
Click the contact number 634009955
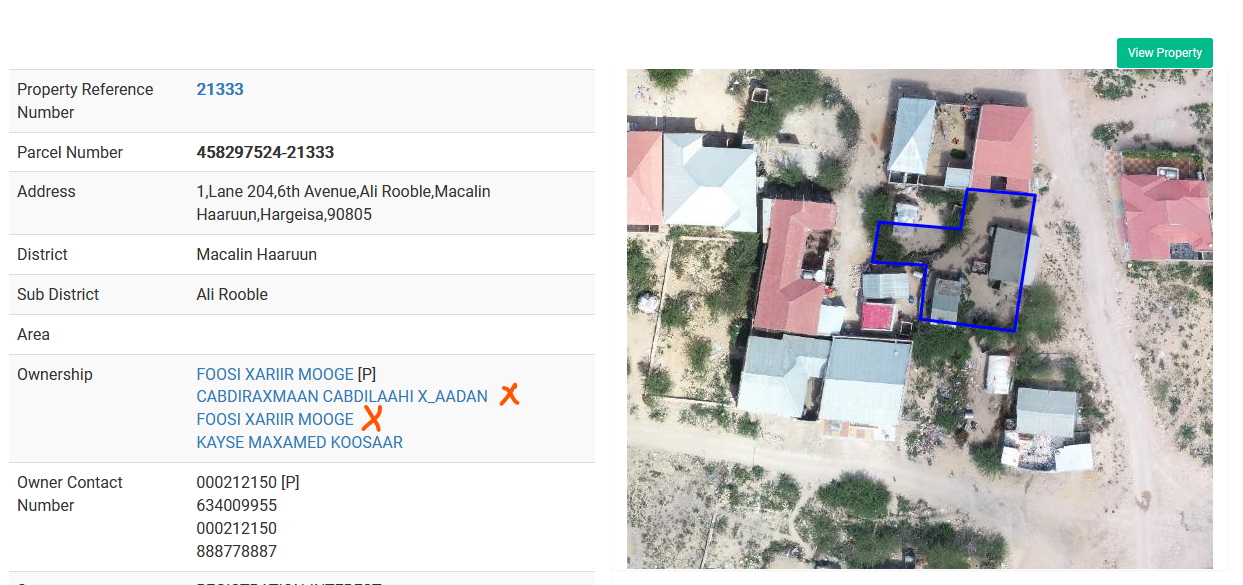tap(237, 505)
